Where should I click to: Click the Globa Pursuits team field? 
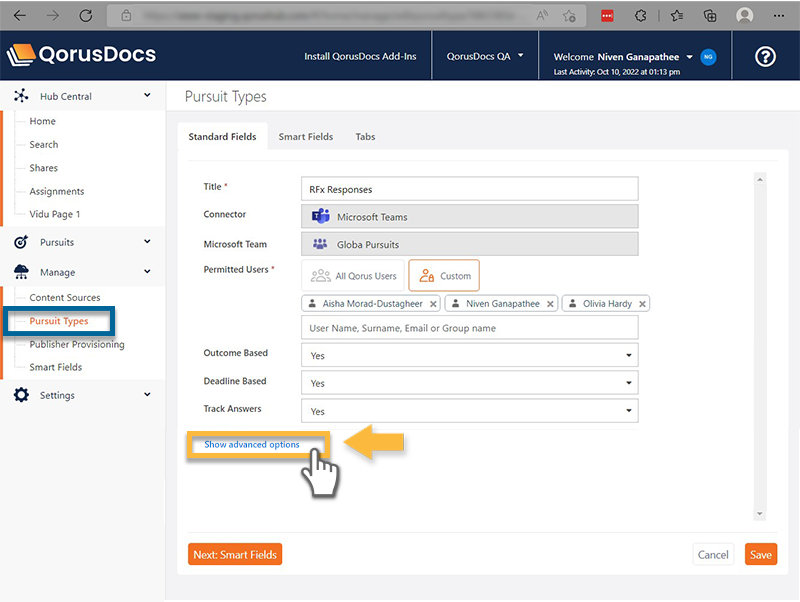coord(469,244)
